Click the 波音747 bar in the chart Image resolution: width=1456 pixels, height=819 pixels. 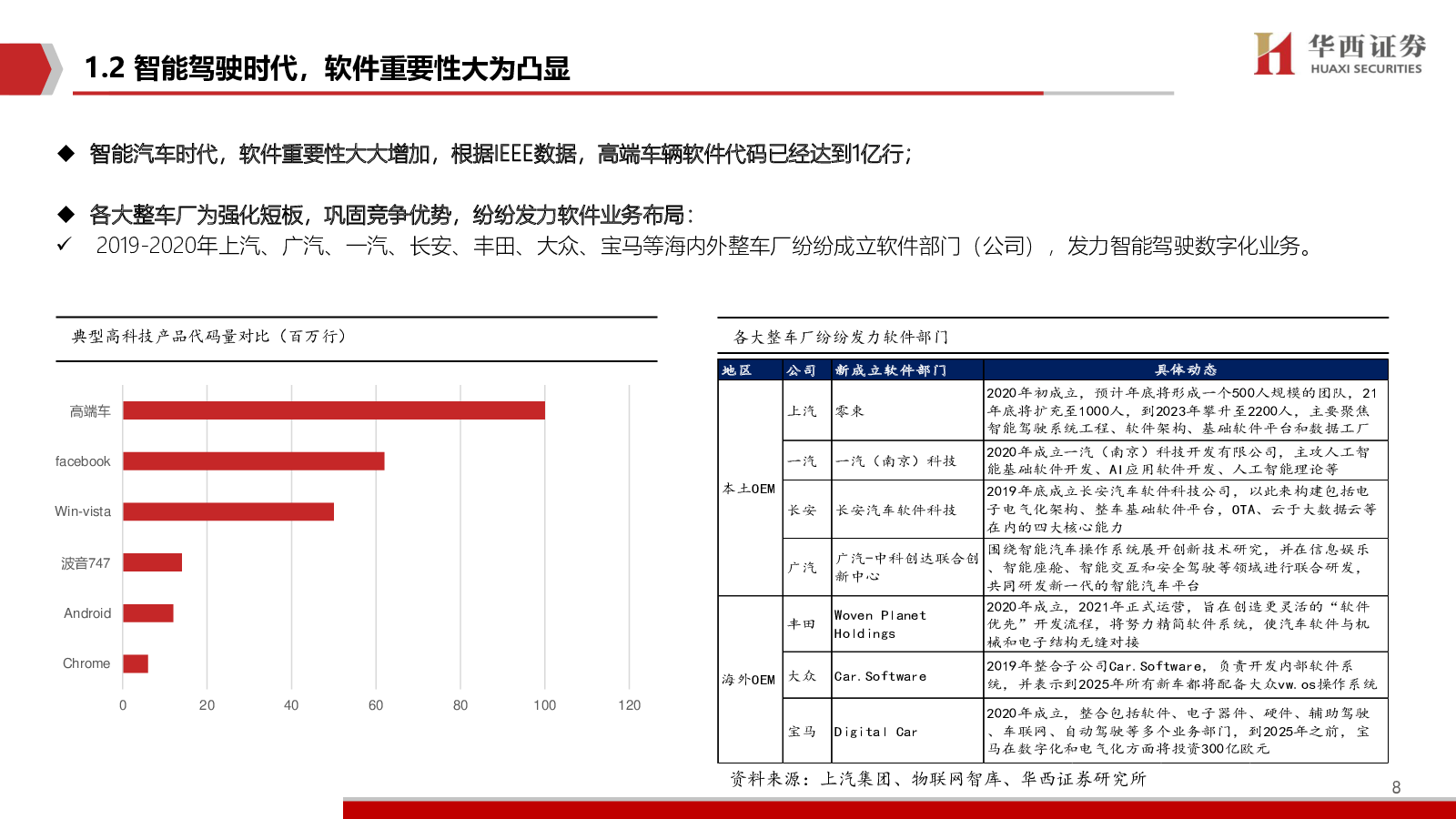coord(153,562)
